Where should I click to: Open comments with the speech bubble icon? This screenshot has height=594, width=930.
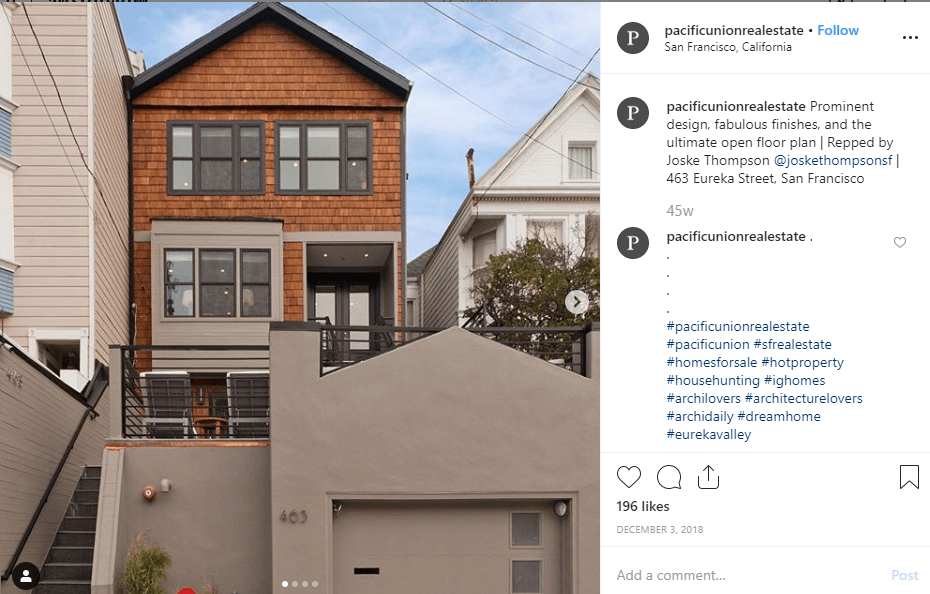click(669, 477)
